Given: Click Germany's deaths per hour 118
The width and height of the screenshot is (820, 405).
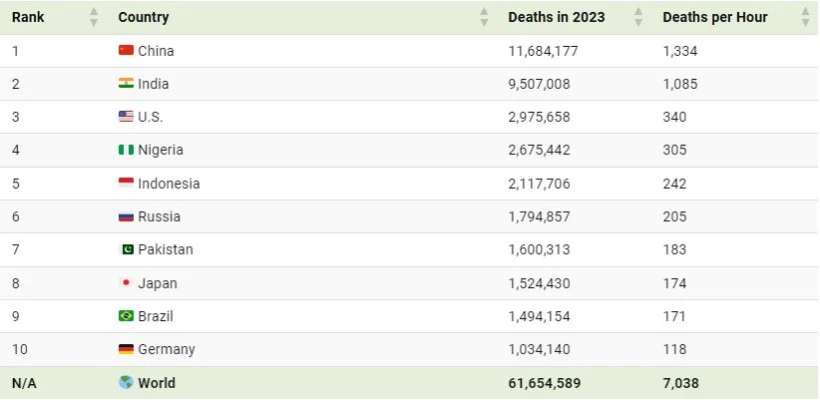Looking at the screenshot, I should [674, 349].
